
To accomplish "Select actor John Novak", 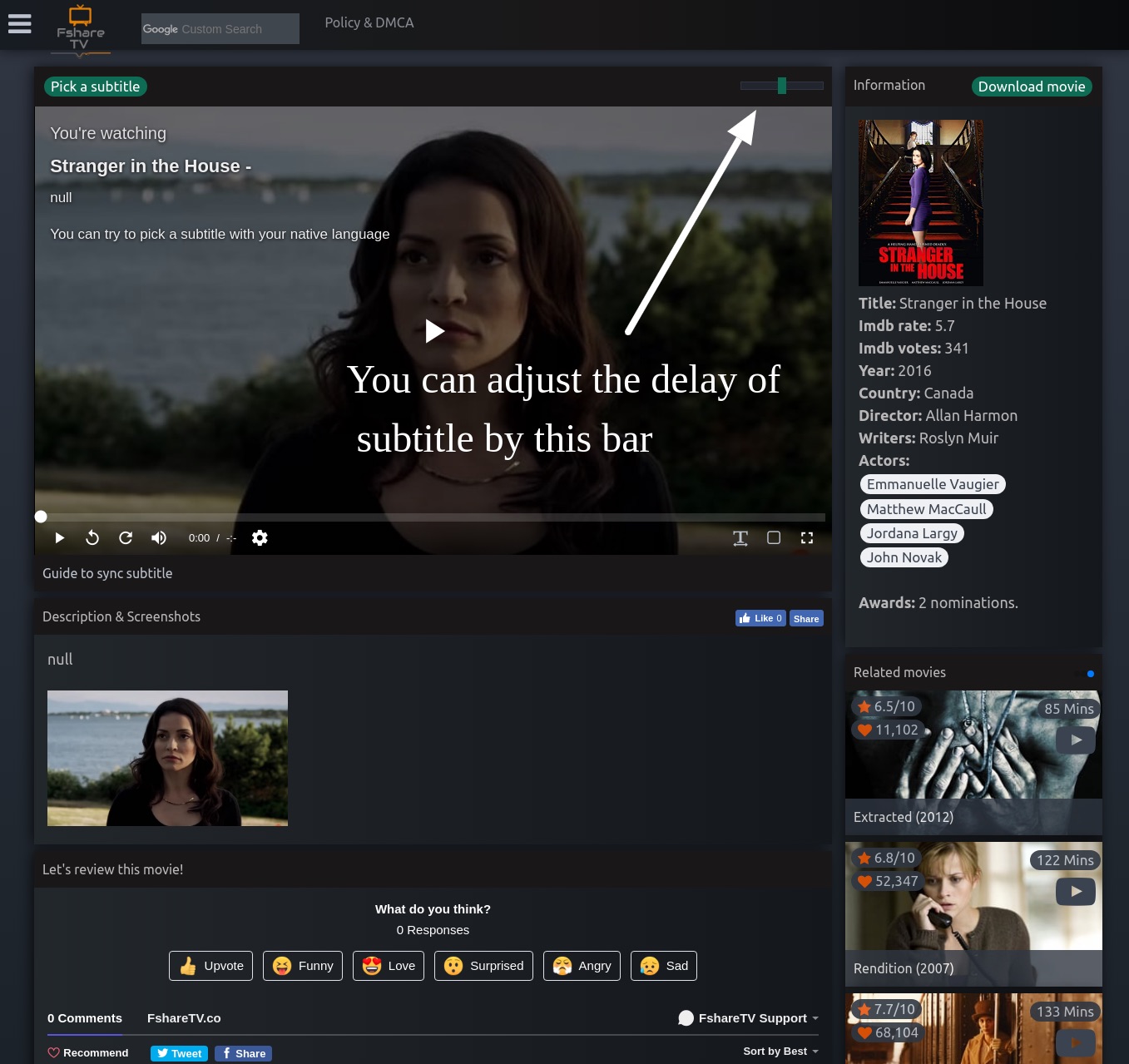I will [x=904, y=557].
